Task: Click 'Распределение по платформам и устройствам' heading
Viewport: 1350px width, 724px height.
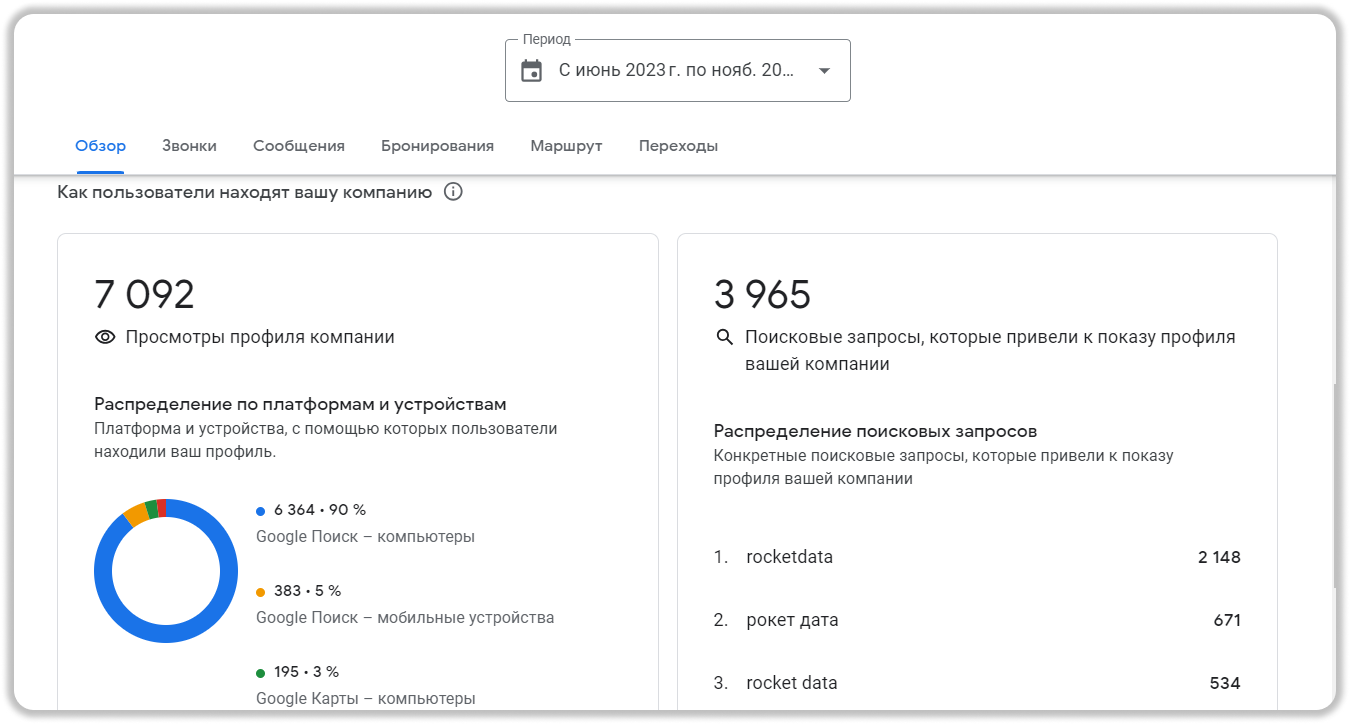Action: 300,405
